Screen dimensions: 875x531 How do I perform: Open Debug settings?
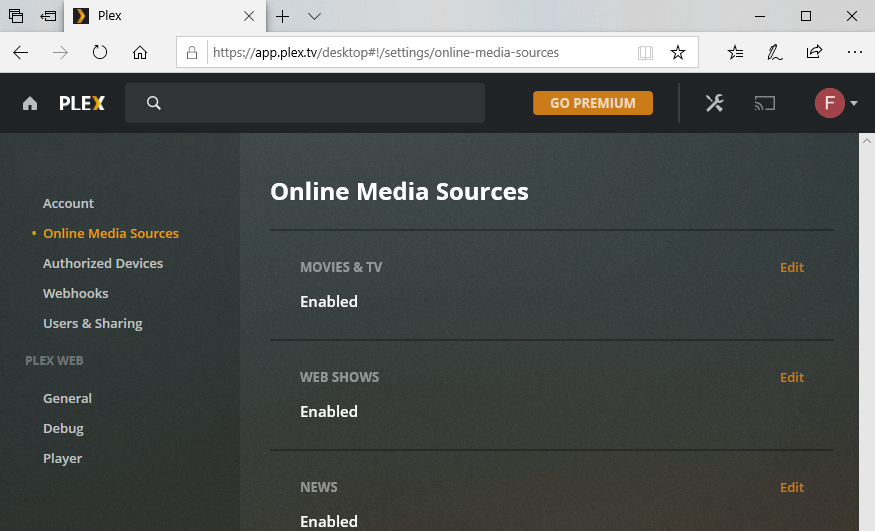(63, 428)
